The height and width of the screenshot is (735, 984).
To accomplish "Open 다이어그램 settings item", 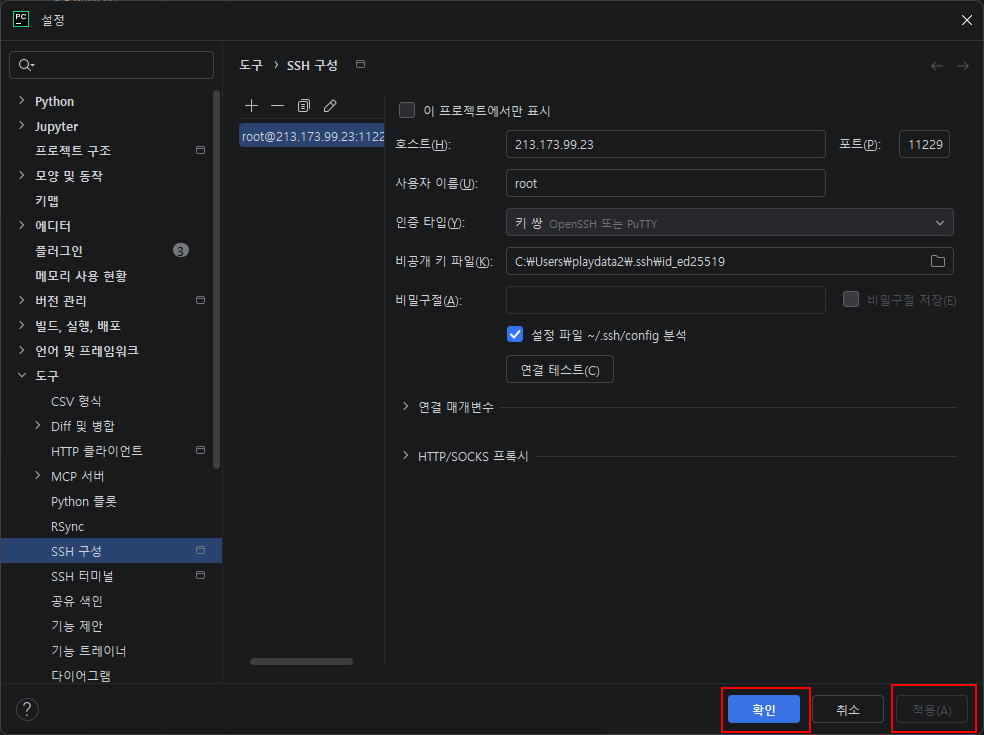I will pyautogui.click(x=80, y=676).
